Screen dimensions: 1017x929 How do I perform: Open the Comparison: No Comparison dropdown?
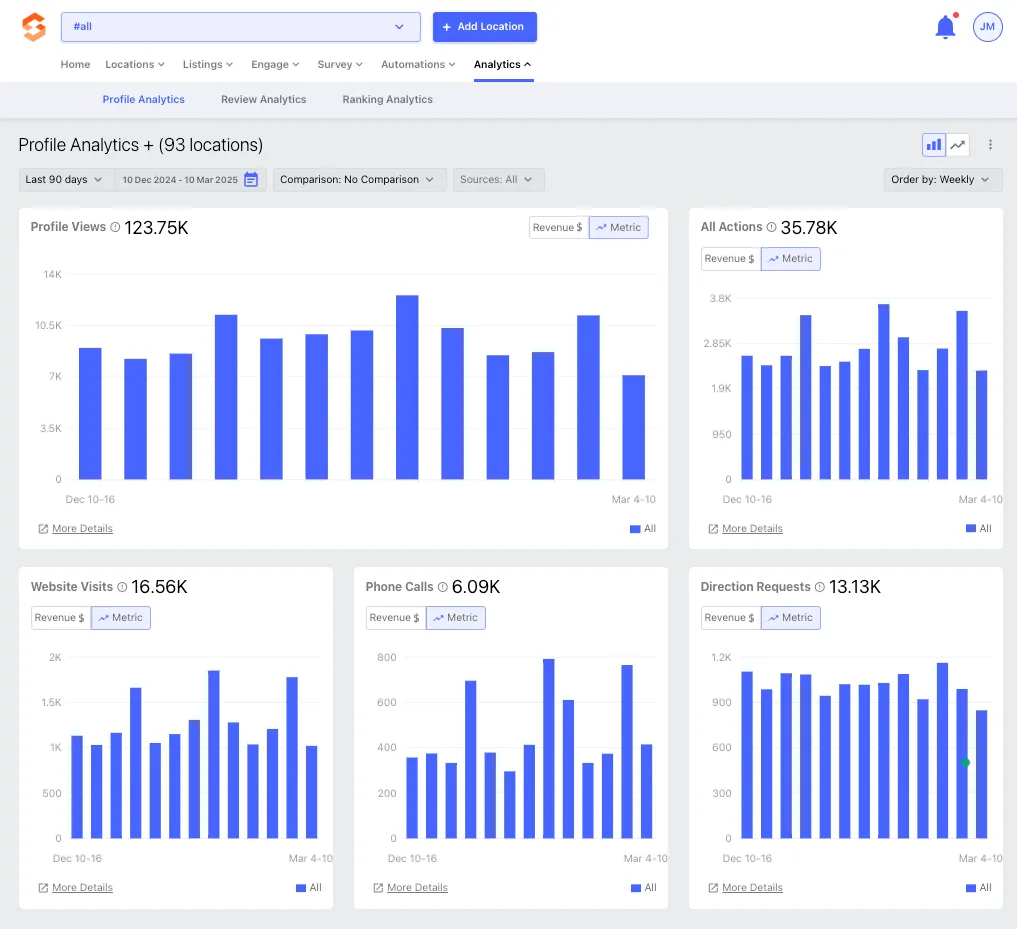click(358, 180)
